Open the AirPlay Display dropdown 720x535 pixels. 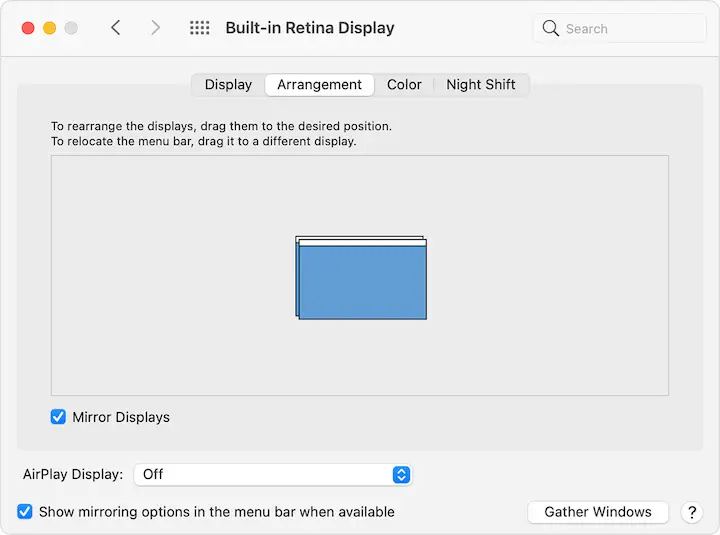(x=273, y=474)
